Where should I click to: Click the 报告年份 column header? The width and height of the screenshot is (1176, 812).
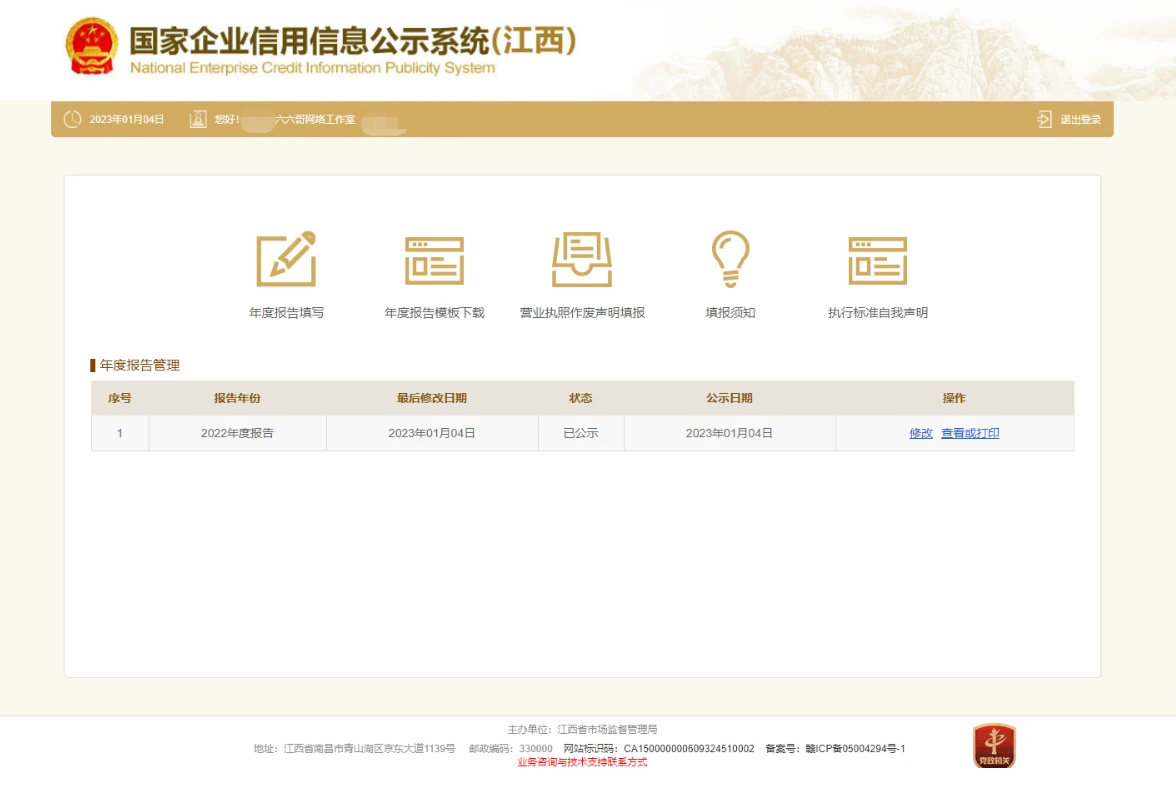pos(237,398)
